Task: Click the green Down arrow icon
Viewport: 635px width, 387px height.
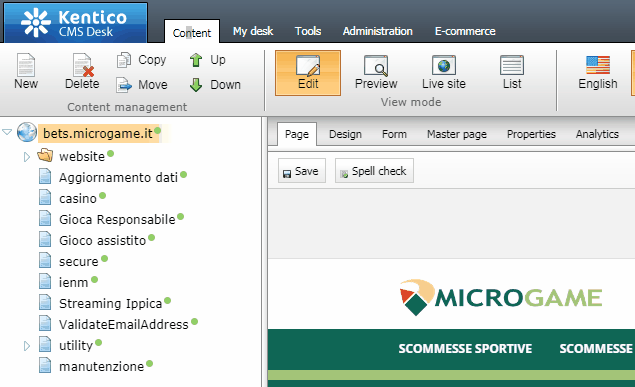Action: coord(196,85)
